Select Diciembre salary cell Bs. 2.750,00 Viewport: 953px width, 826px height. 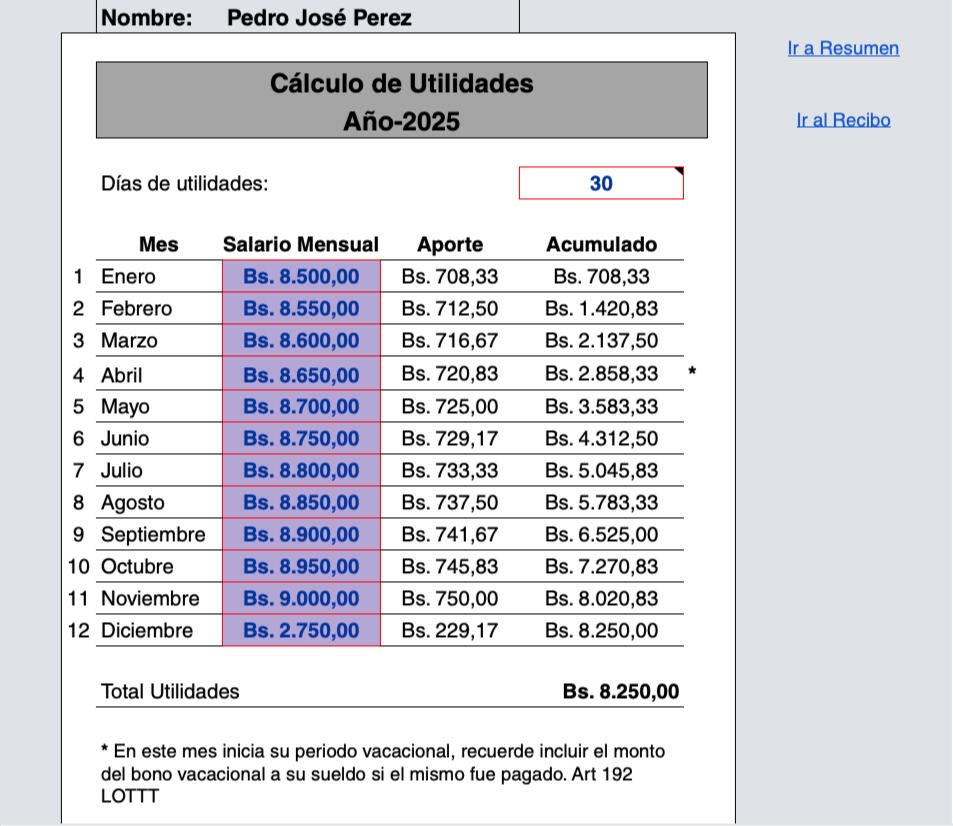coord(301,631)
